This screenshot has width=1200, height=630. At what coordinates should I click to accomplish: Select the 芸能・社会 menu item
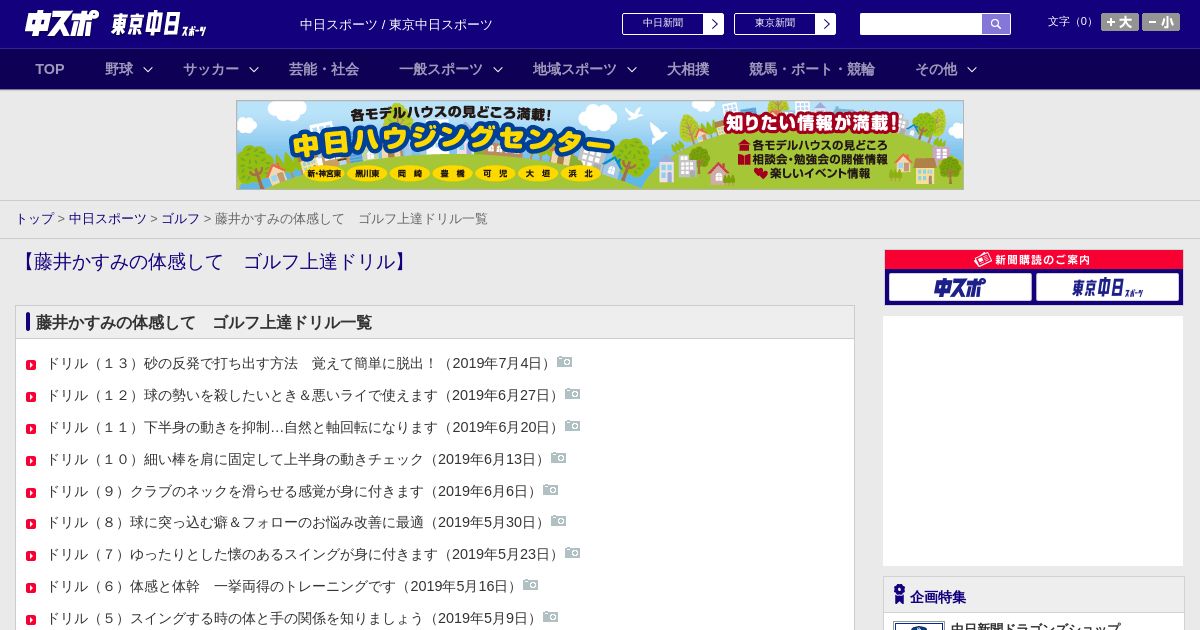tap(324, 69)
